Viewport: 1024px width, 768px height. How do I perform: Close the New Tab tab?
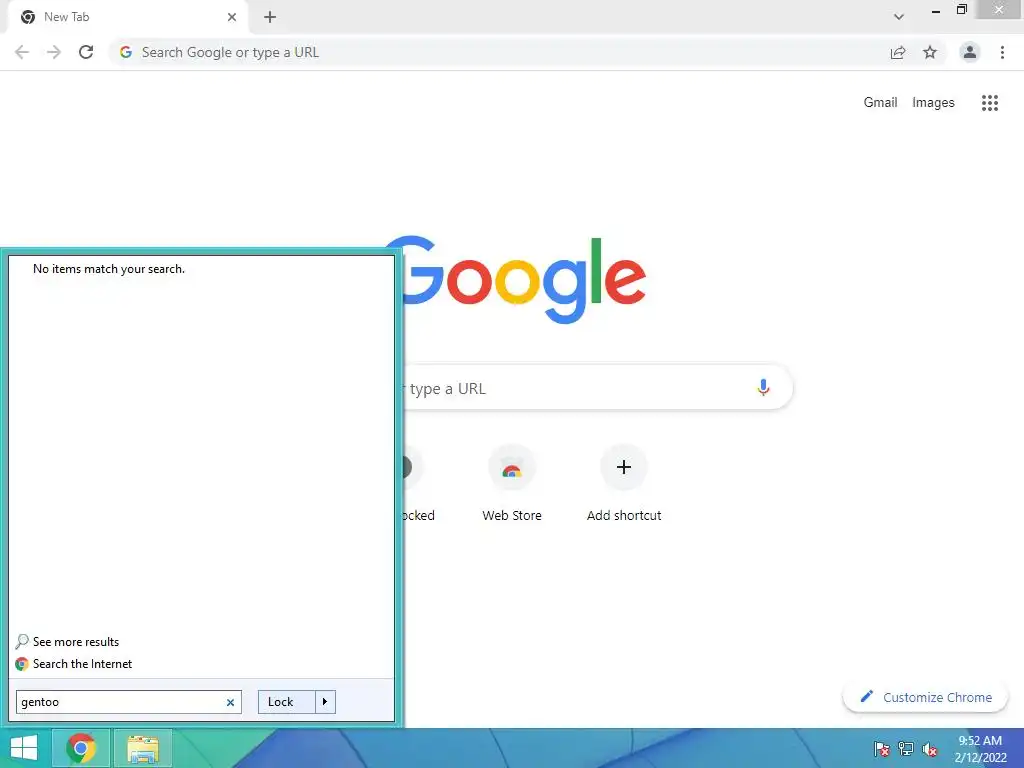(232, 17)
